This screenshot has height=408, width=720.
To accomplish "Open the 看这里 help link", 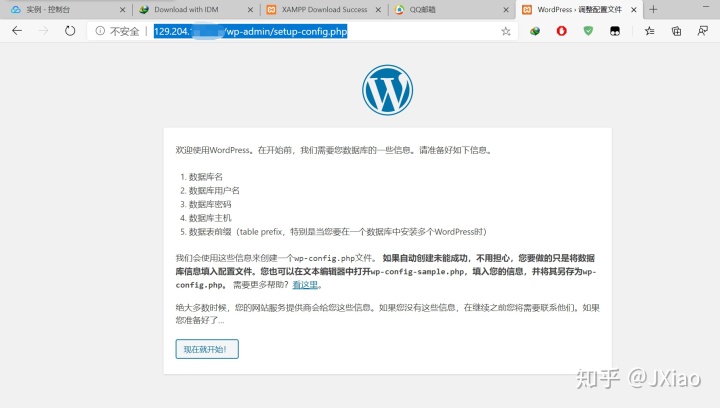I will (305, 285).
